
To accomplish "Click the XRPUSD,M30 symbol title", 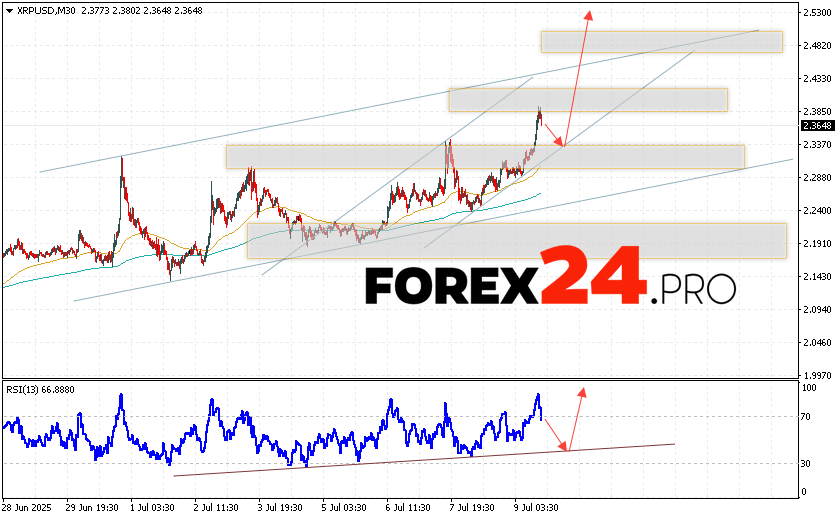I will [36, 10].
